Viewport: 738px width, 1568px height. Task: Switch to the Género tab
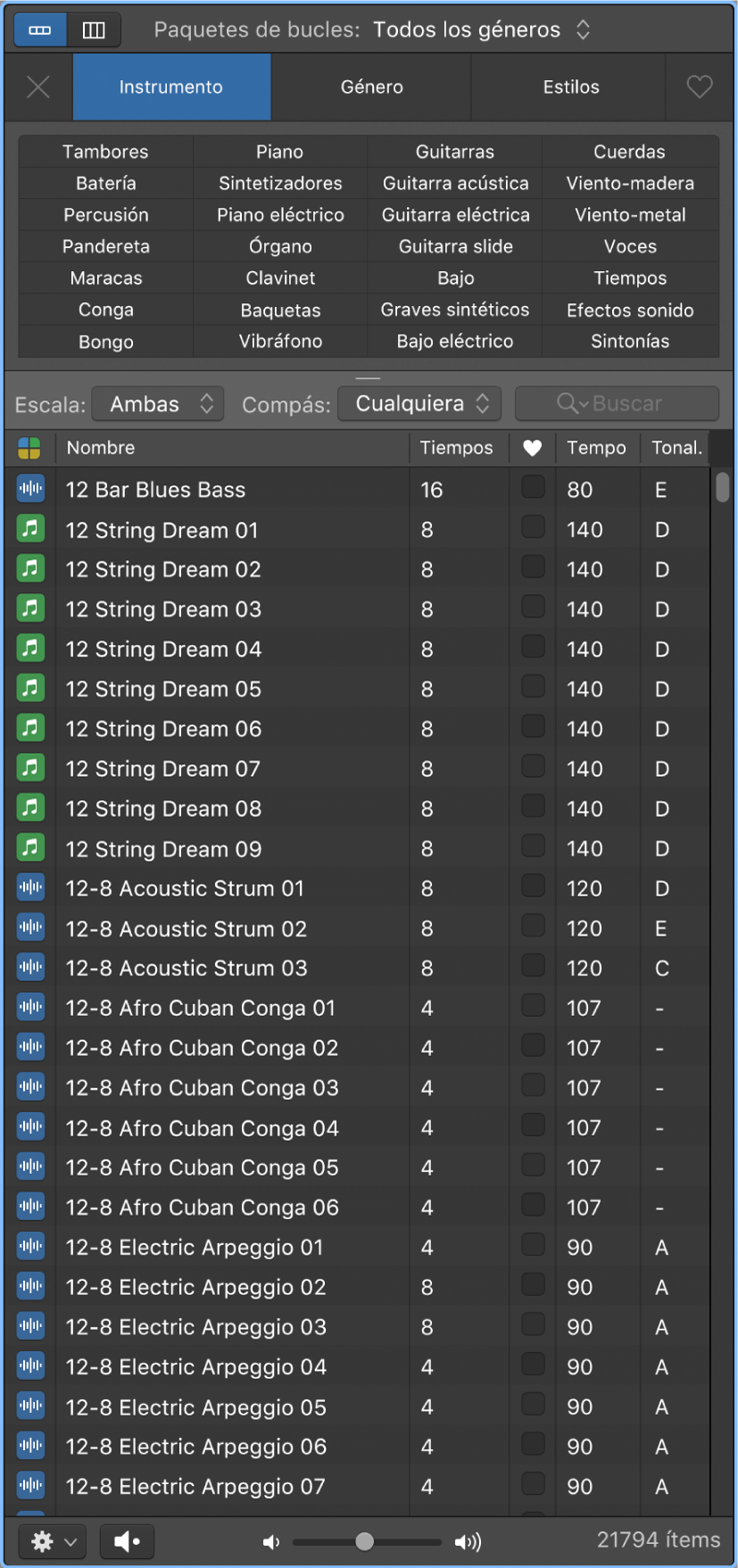371,87
